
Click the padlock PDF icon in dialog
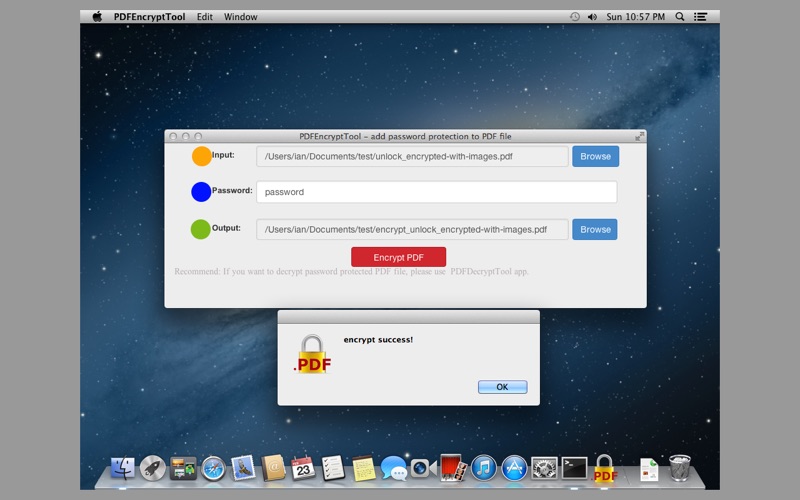(312, 354)
